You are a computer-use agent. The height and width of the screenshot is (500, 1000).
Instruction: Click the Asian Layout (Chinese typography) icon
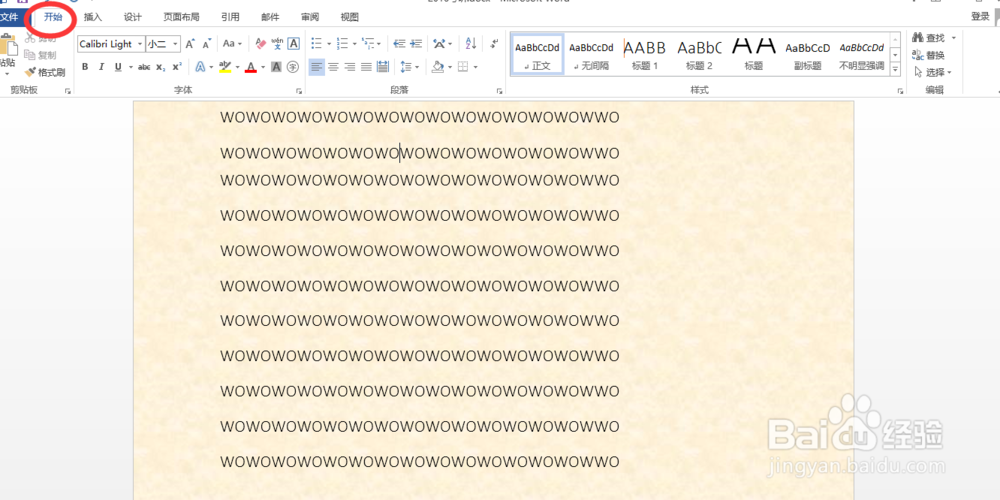pos(439,43)
